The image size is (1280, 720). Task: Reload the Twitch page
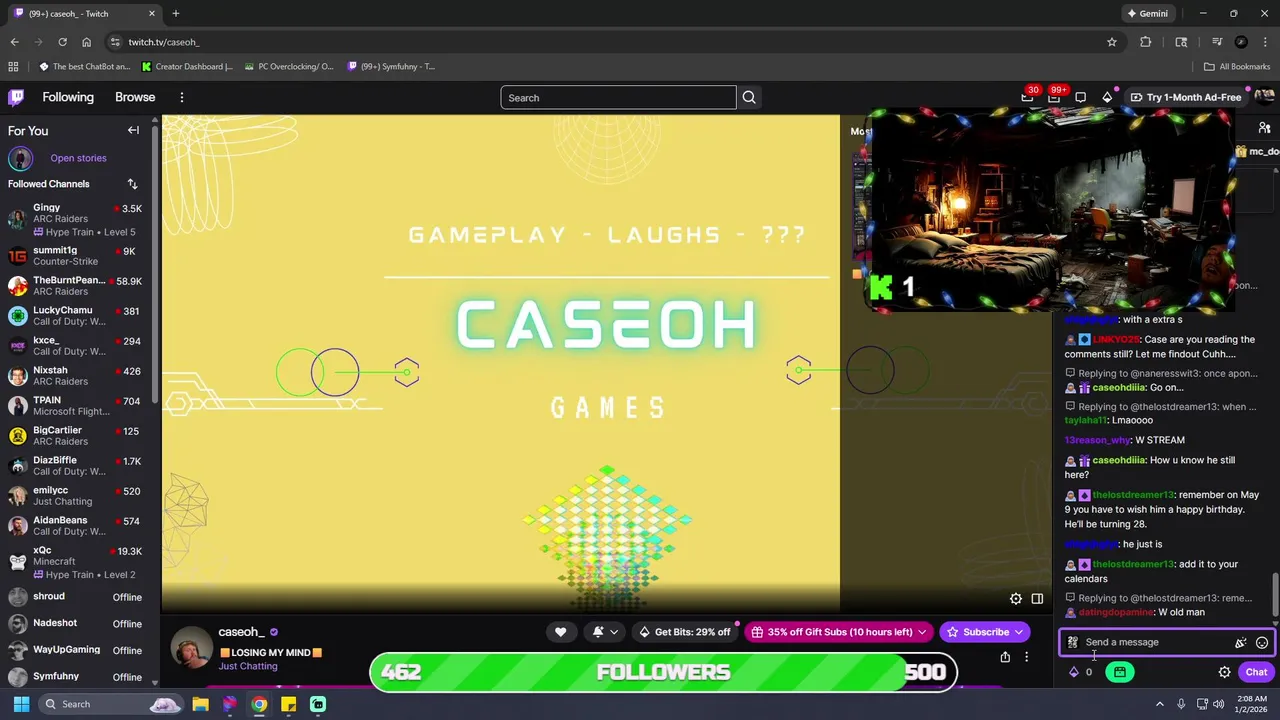pyautogui.click(x=62, y=42)
